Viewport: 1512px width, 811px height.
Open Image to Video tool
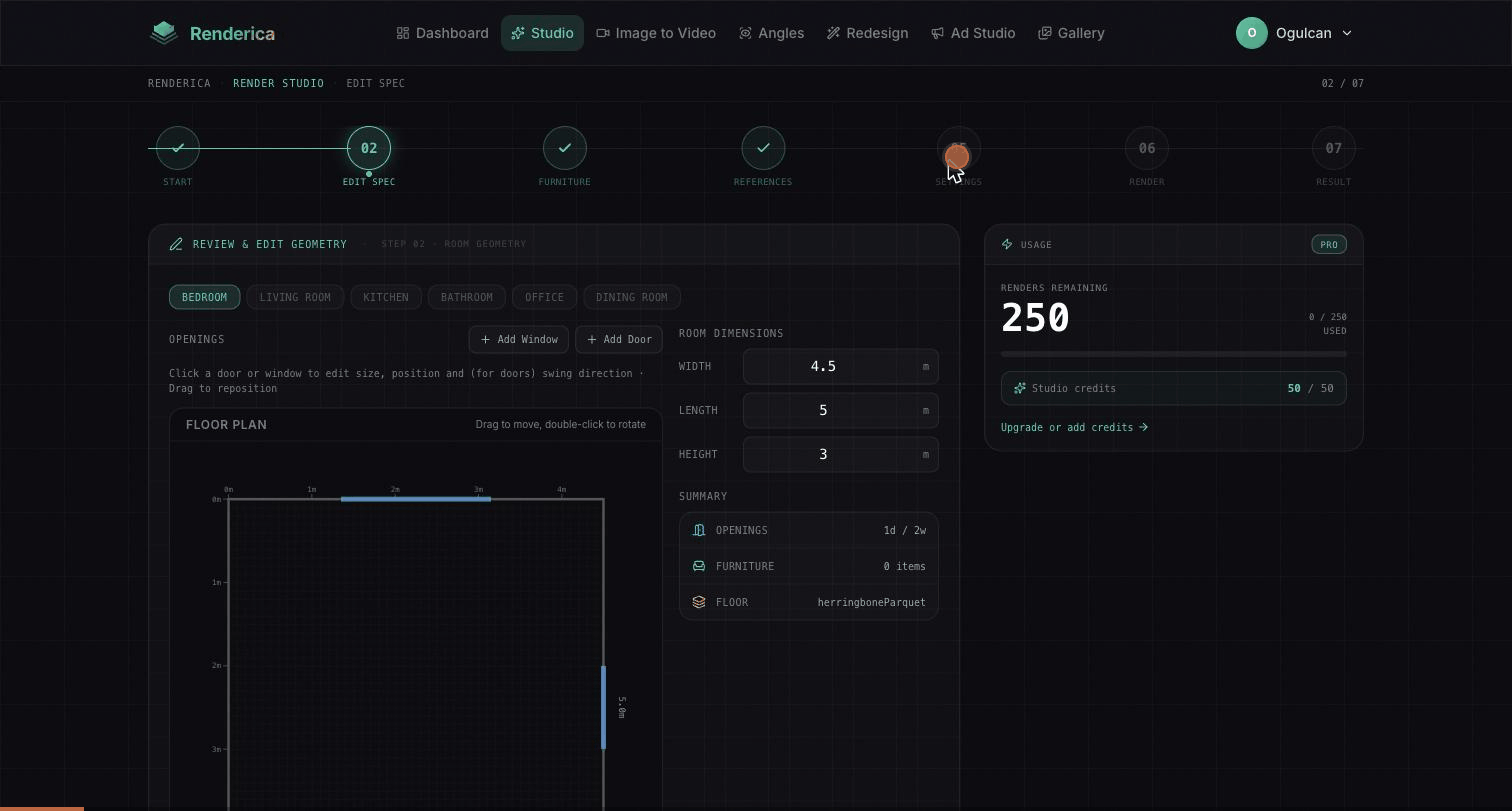[x=656, y=33]
